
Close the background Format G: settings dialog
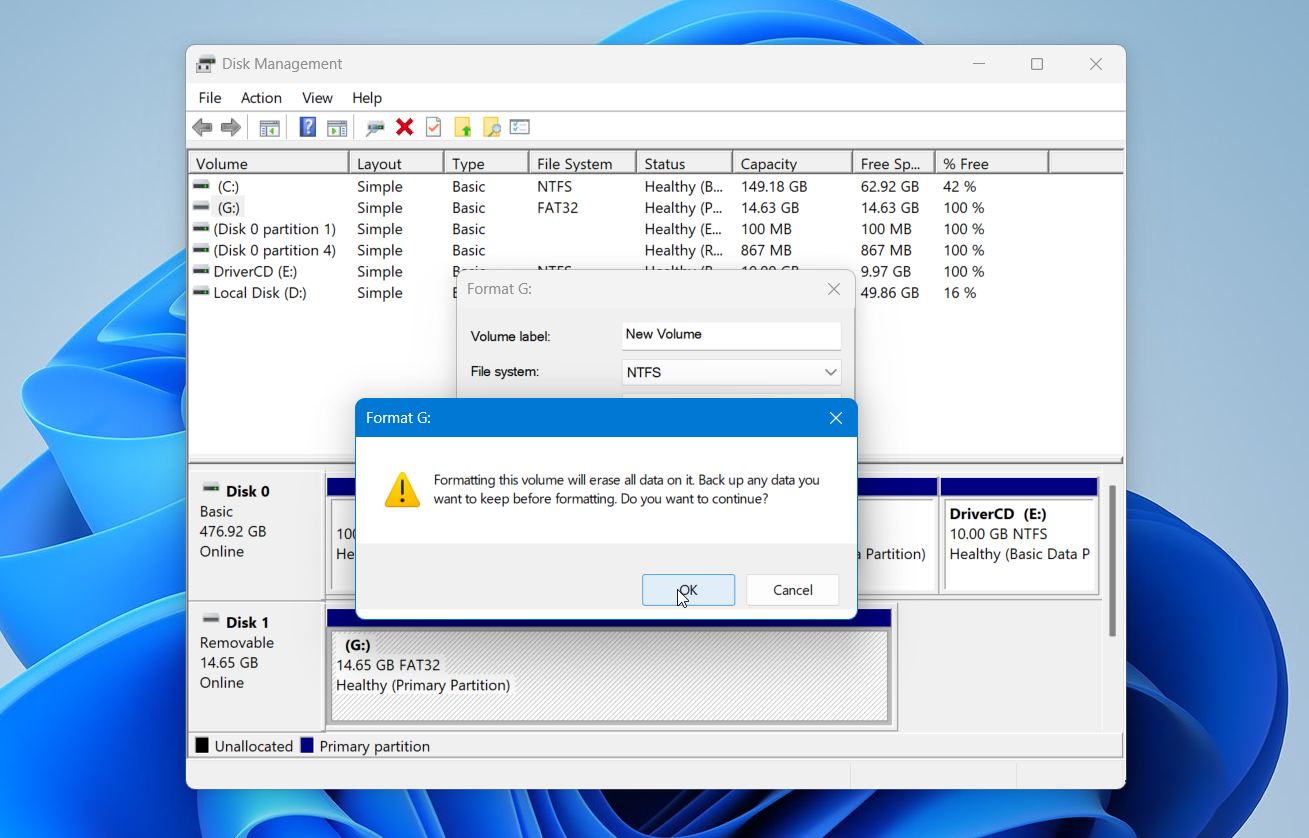tap(834, 289)
